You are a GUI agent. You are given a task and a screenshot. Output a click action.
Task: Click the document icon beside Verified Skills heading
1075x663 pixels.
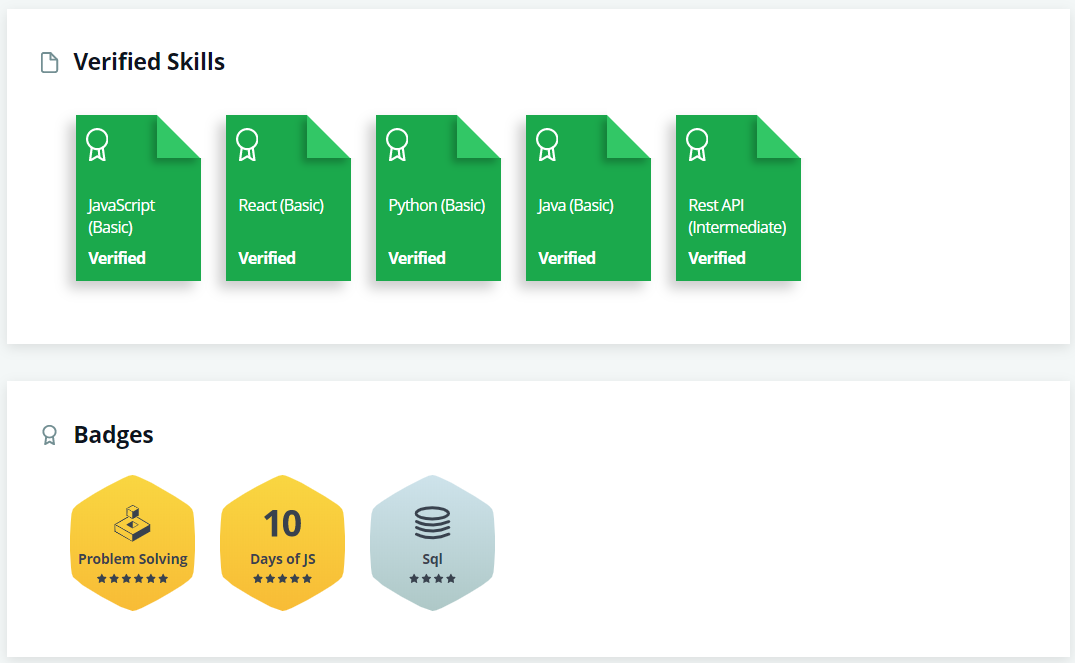coord(49,62)
